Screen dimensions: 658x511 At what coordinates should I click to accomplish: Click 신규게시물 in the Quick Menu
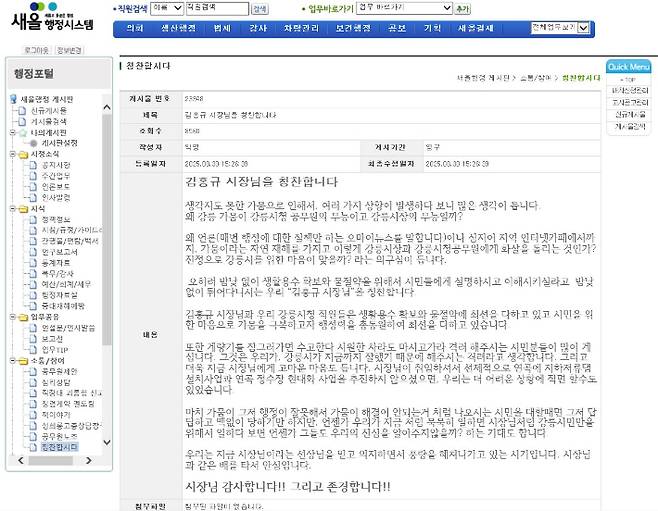tap(630, 114)
